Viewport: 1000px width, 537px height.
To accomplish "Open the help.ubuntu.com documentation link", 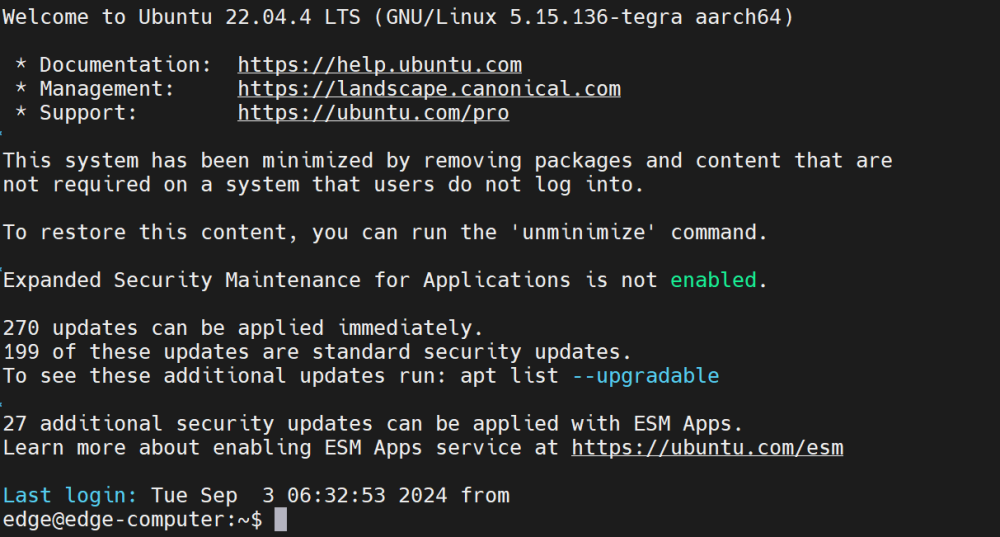I will click(379, 65).
